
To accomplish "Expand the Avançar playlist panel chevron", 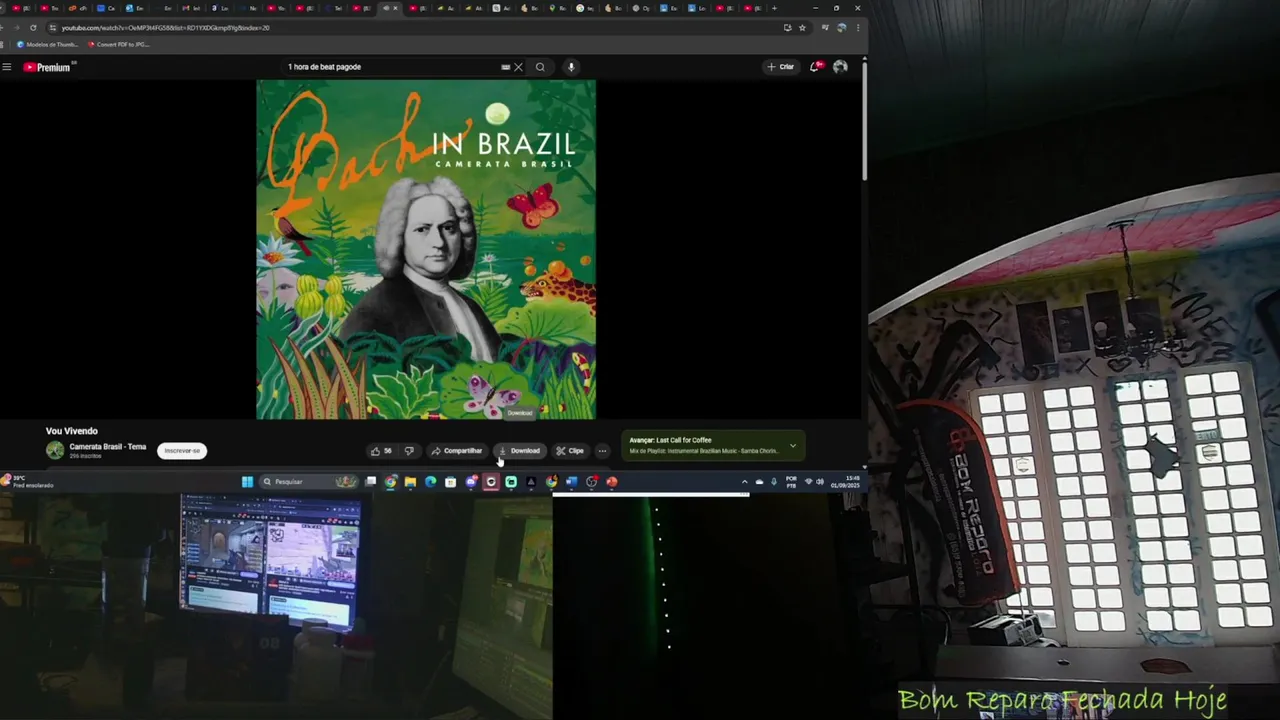I will pos(793,445).
